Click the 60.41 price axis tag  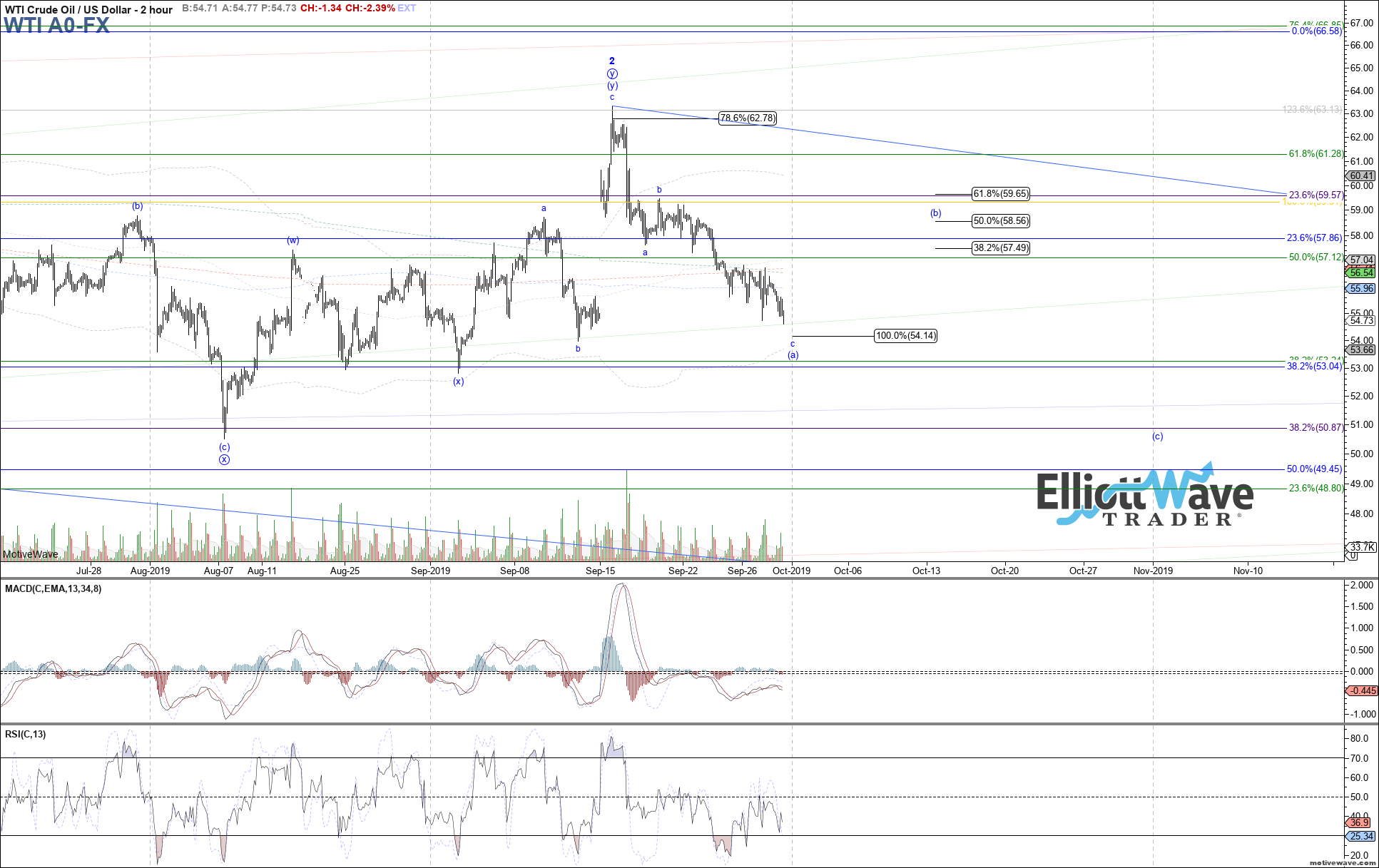tap(1360, 176)
